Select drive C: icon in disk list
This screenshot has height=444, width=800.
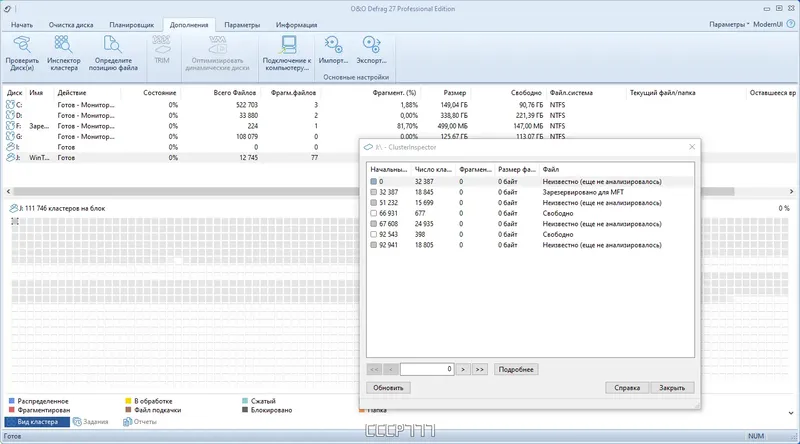(x=10, y=105)
